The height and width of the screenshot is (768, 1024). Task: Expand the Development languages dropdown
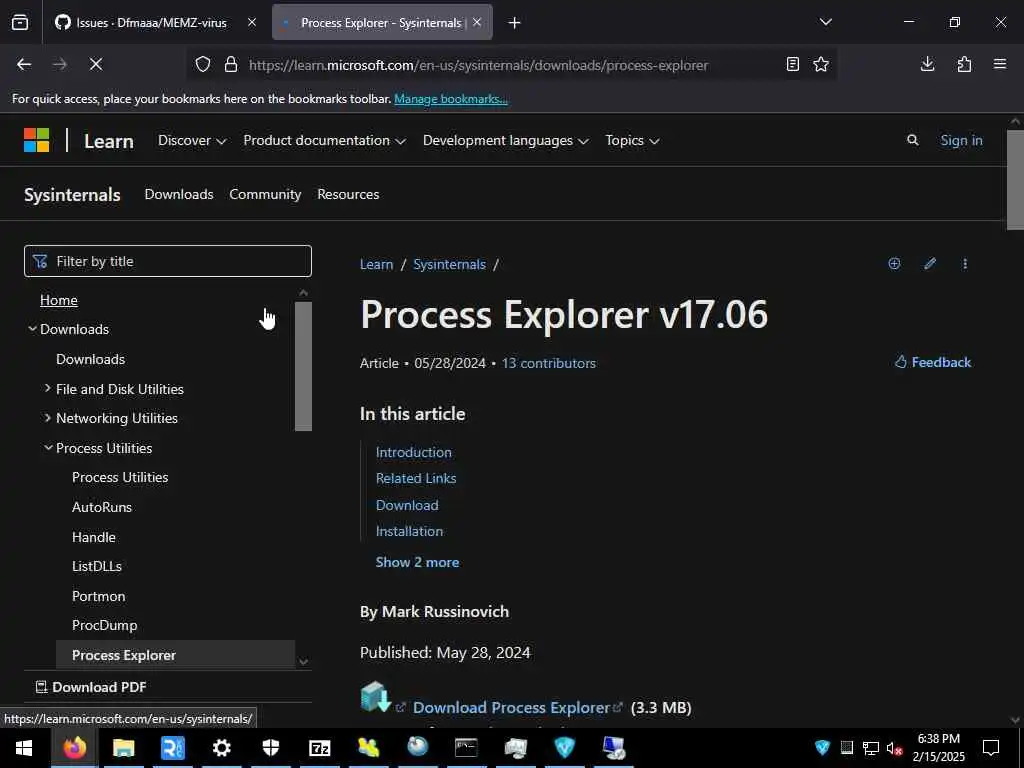[505, 140]
